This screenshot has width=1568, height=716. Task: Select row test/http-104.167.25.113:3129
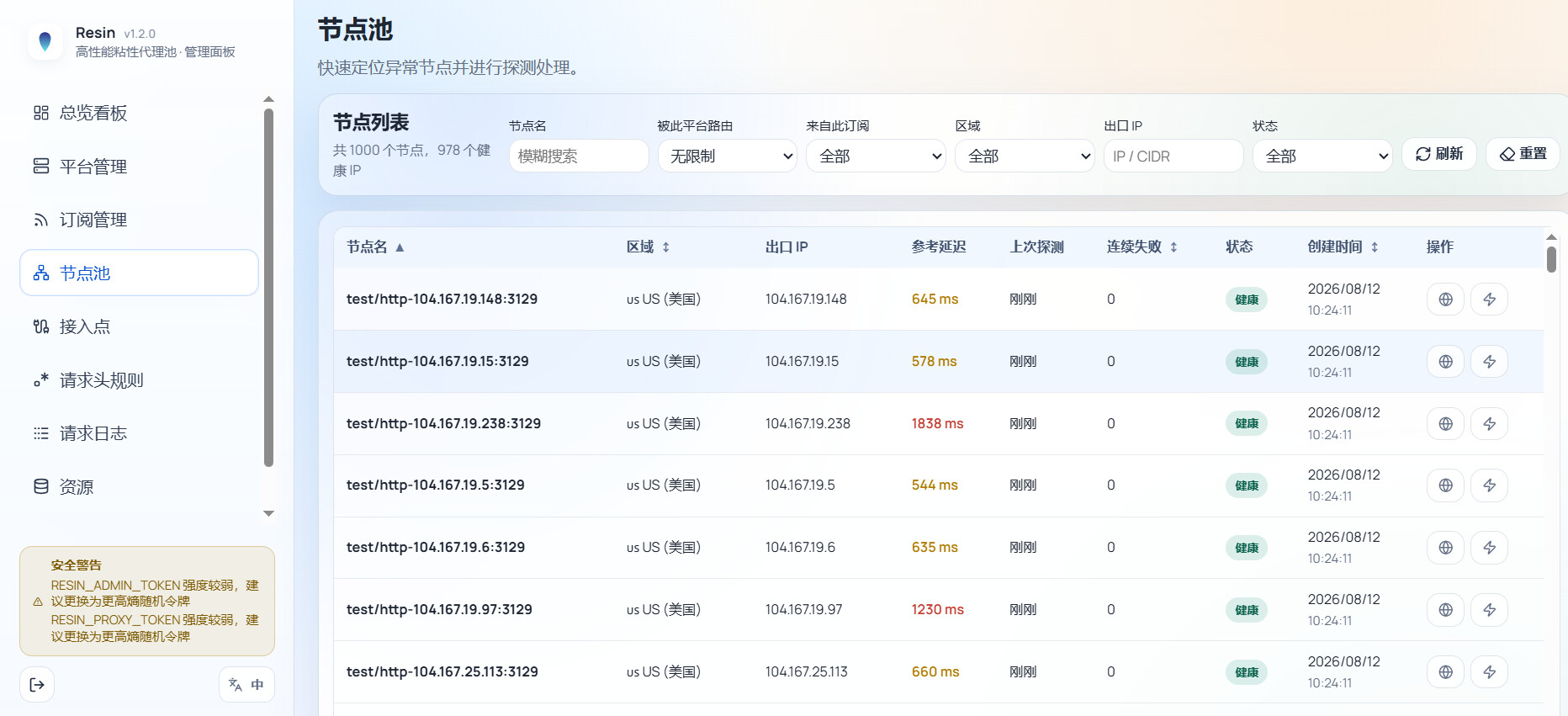[x=938, y=672]
